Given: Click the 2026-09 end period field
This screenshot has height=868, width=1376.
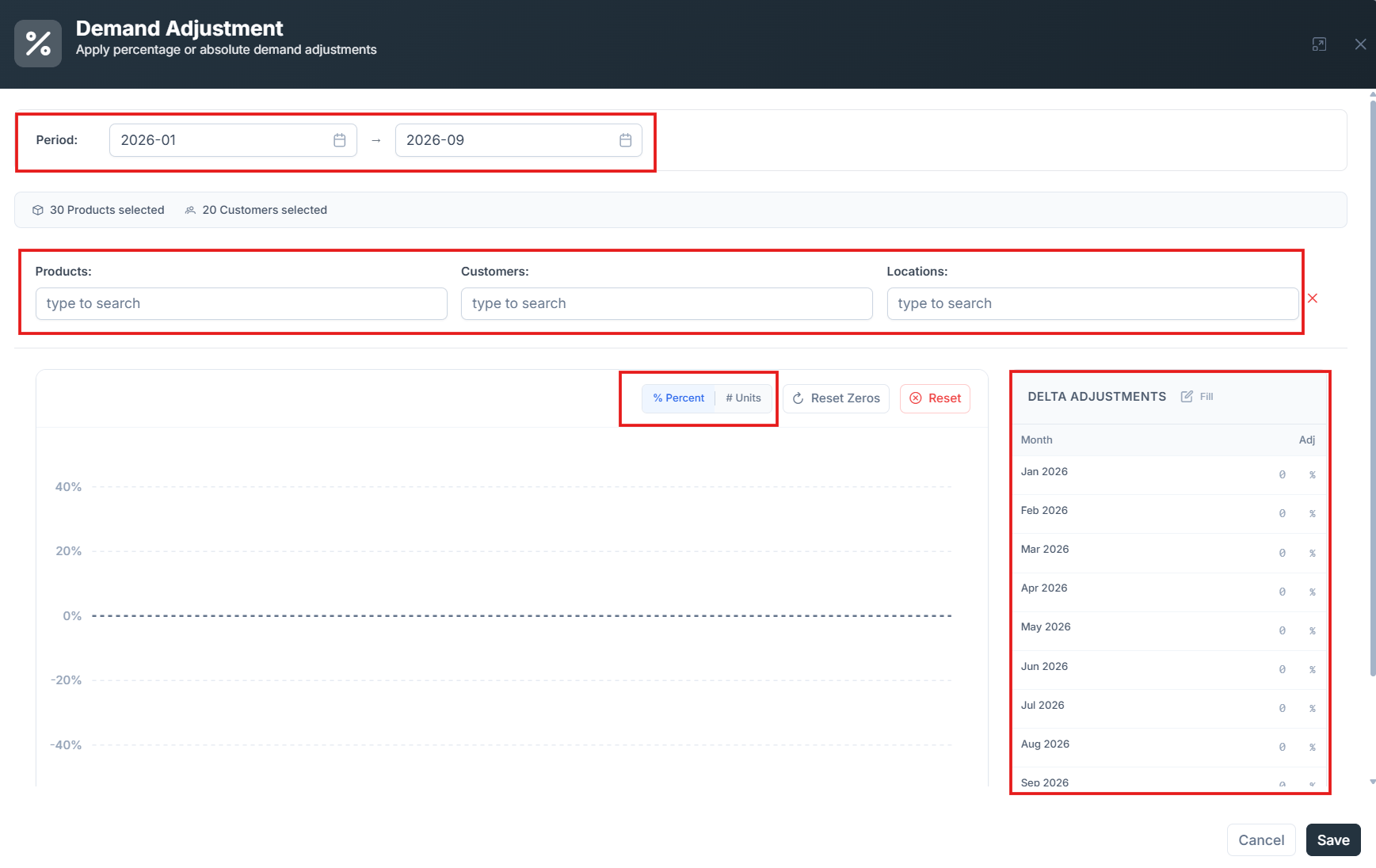Looking at the screenshot, I should pos(519,140).
